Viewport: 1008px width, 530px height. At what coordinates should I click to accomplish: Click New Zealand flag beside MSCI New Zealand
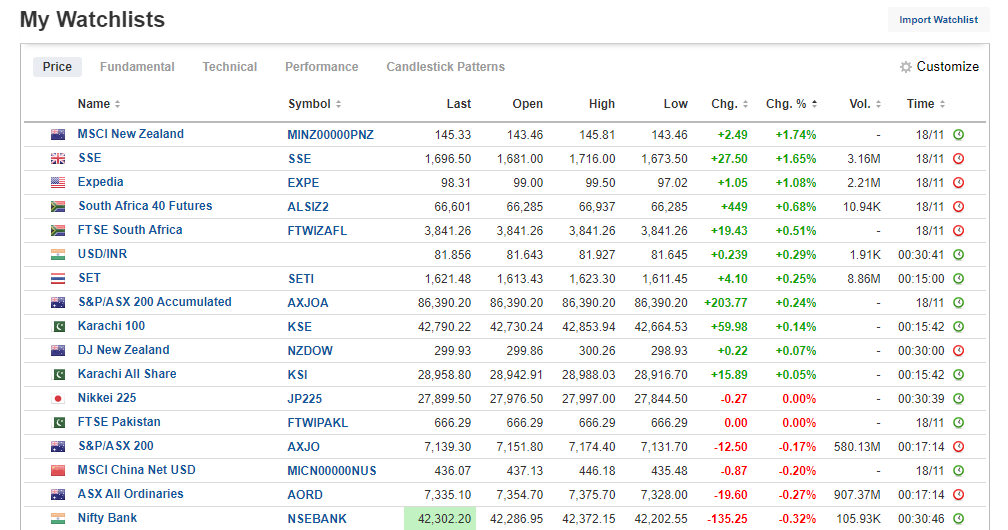pos(58,134)
